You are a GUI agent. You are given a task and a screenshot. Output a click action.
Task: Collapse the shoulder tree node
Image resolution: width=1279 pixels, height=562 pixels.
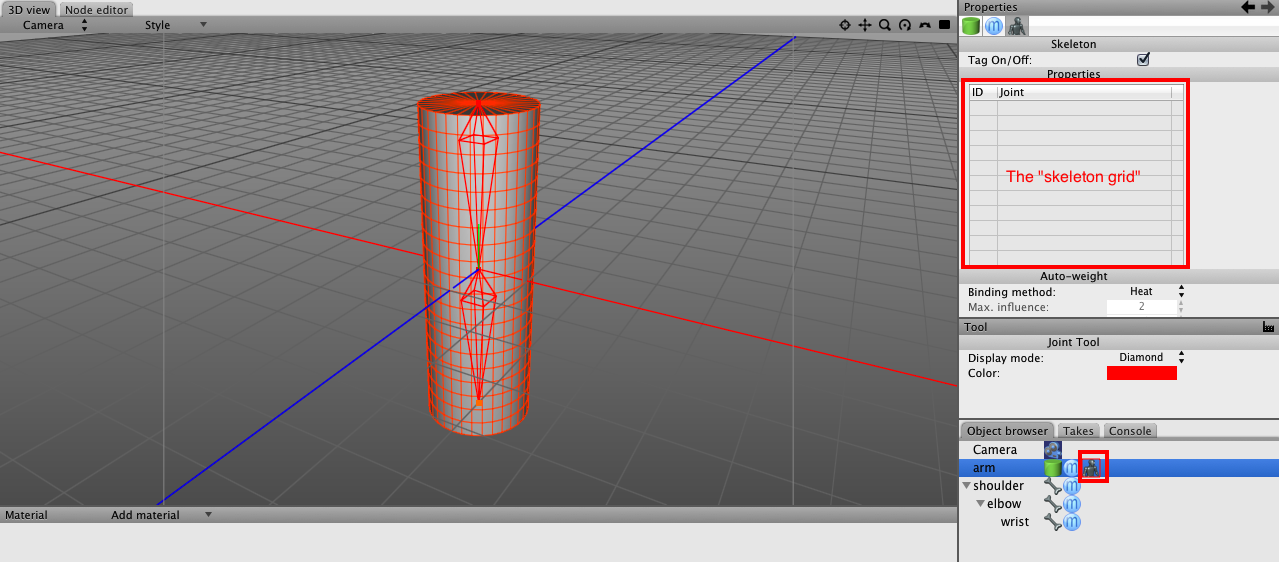coord(966,486)
